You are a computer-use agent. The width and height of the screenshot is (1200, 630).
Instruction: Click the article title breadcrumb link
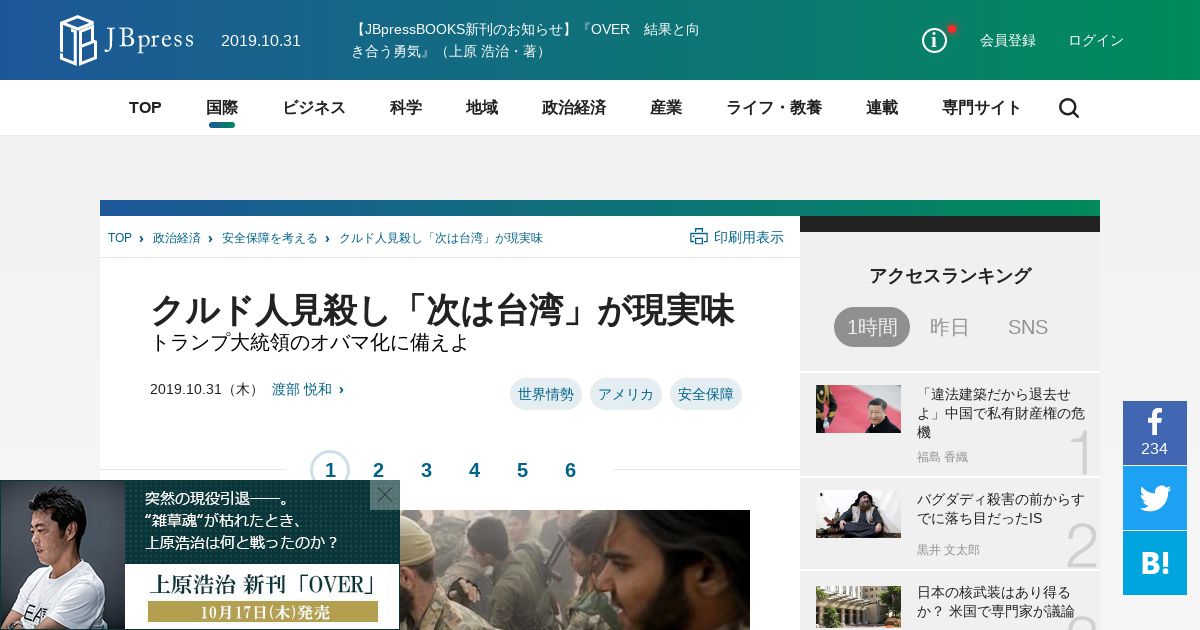(441, 238)
